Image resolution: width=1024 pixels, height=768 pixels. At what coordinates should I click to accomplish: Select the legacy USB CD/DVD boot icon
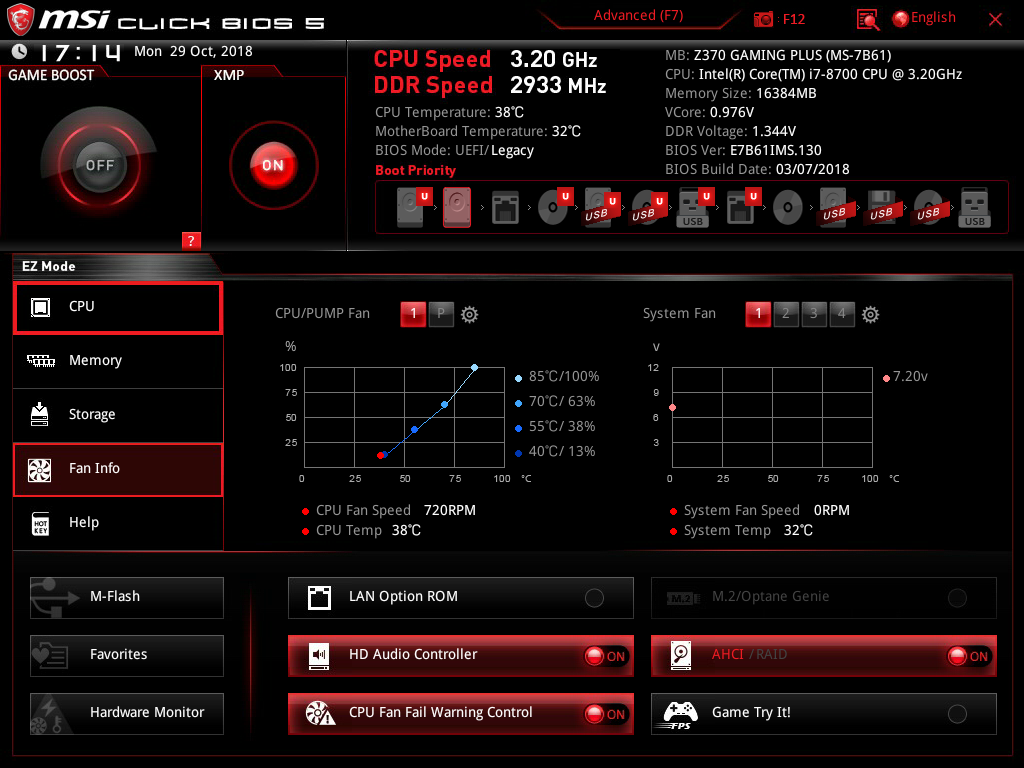(929, 208)
